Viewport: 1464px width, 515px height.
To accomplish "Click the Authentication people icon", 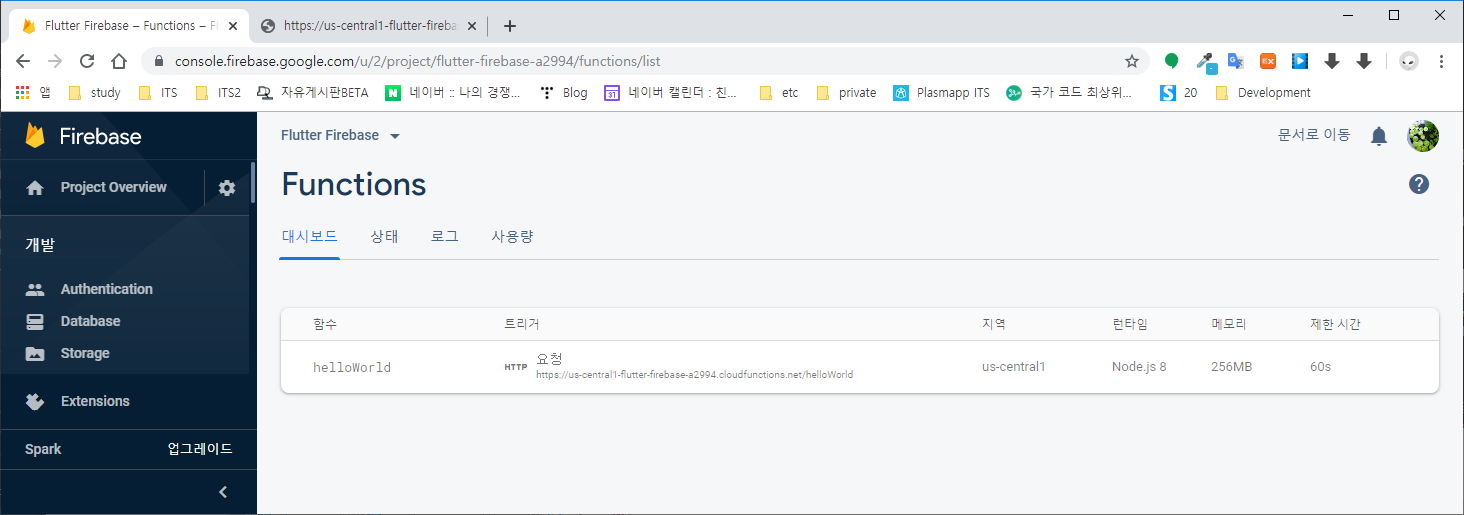I will point(35,289).
